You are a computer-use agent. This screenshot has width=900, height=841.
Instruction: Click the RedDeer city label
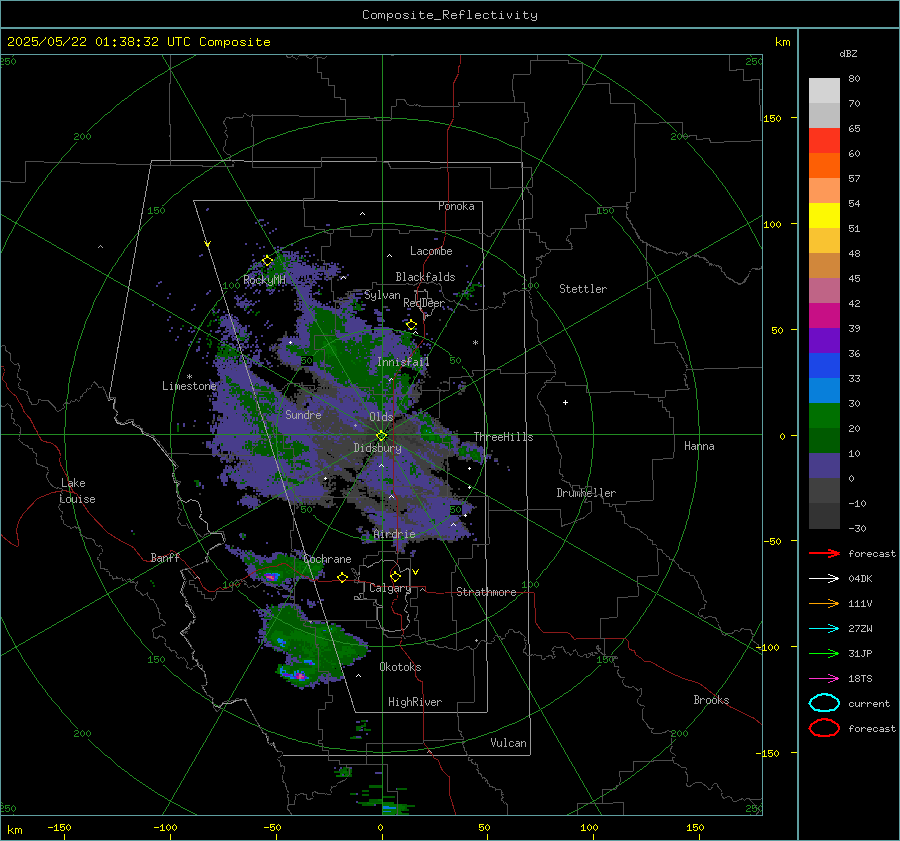pos(424,303)
